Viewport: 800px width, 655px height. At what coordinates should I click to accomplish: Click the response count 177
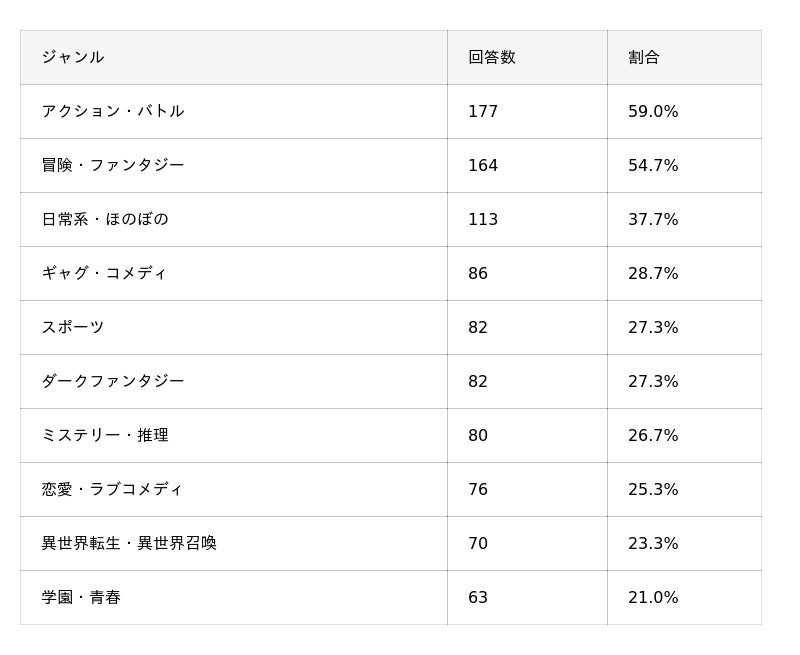483,111
